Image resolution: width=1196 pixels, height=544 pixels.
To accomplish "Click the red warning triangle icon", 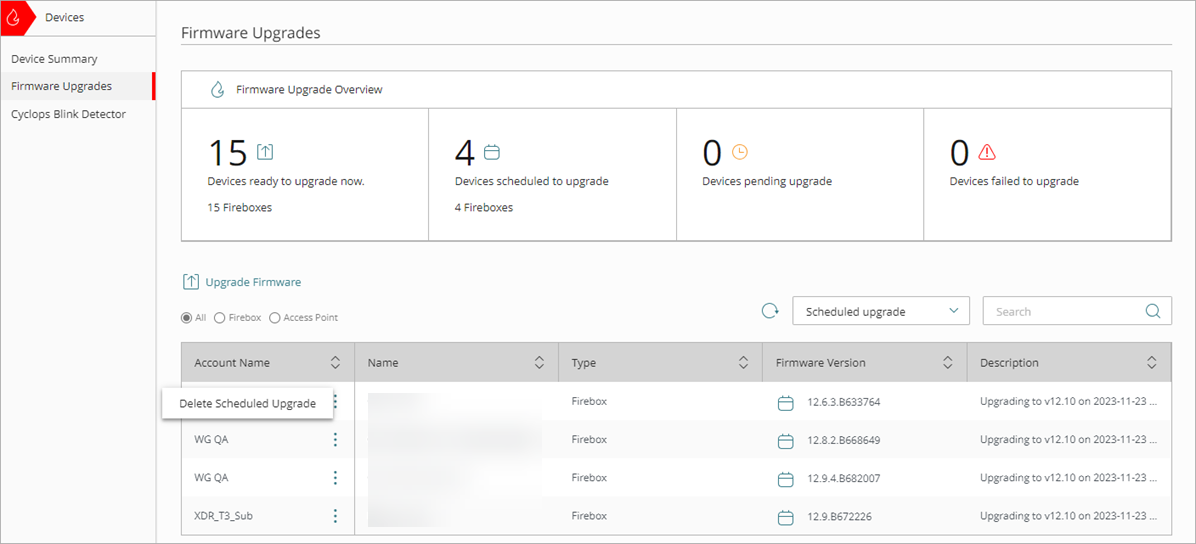I will (x=987, y=152).
